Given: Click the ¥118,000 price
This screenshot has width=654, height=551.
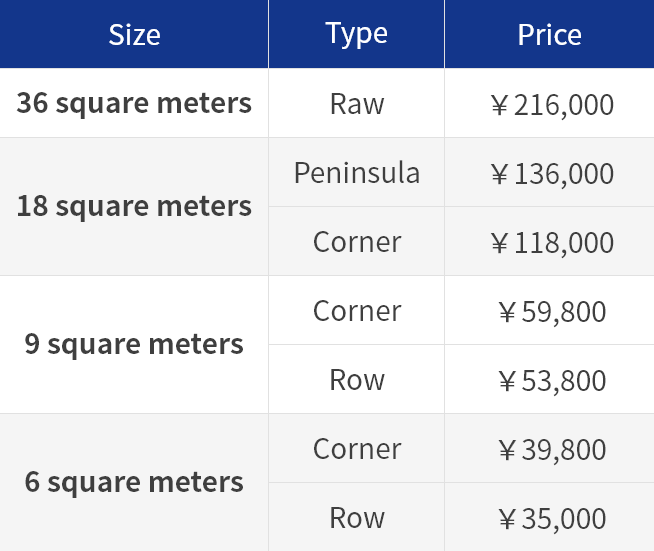Looking at the screenshot, I should [x=552, y=243].
